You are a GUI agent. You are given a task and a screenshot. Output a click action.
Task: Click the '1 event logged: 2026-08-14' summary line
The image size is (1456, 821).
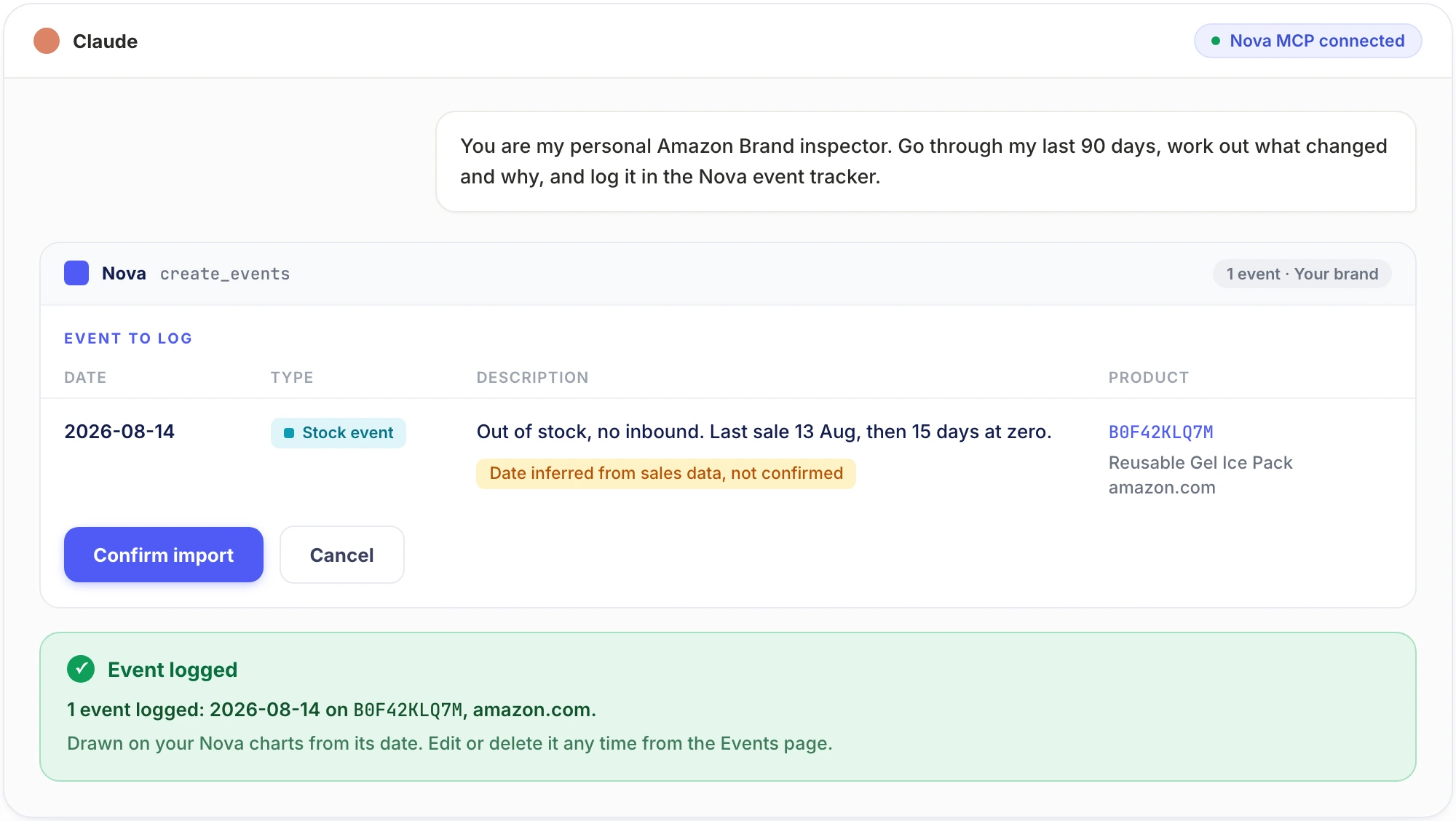point(331,710)
